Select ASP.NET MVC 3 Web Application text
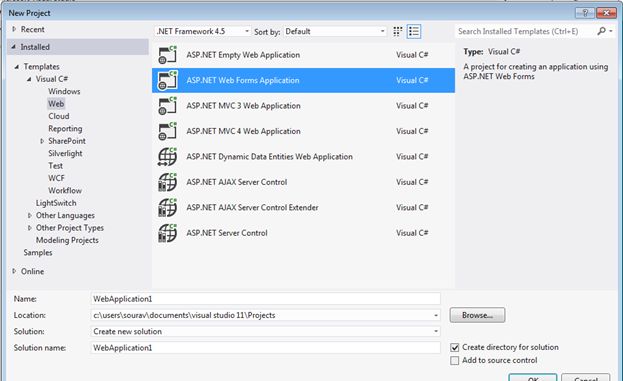Screen dimensions: 623x381 244,106
